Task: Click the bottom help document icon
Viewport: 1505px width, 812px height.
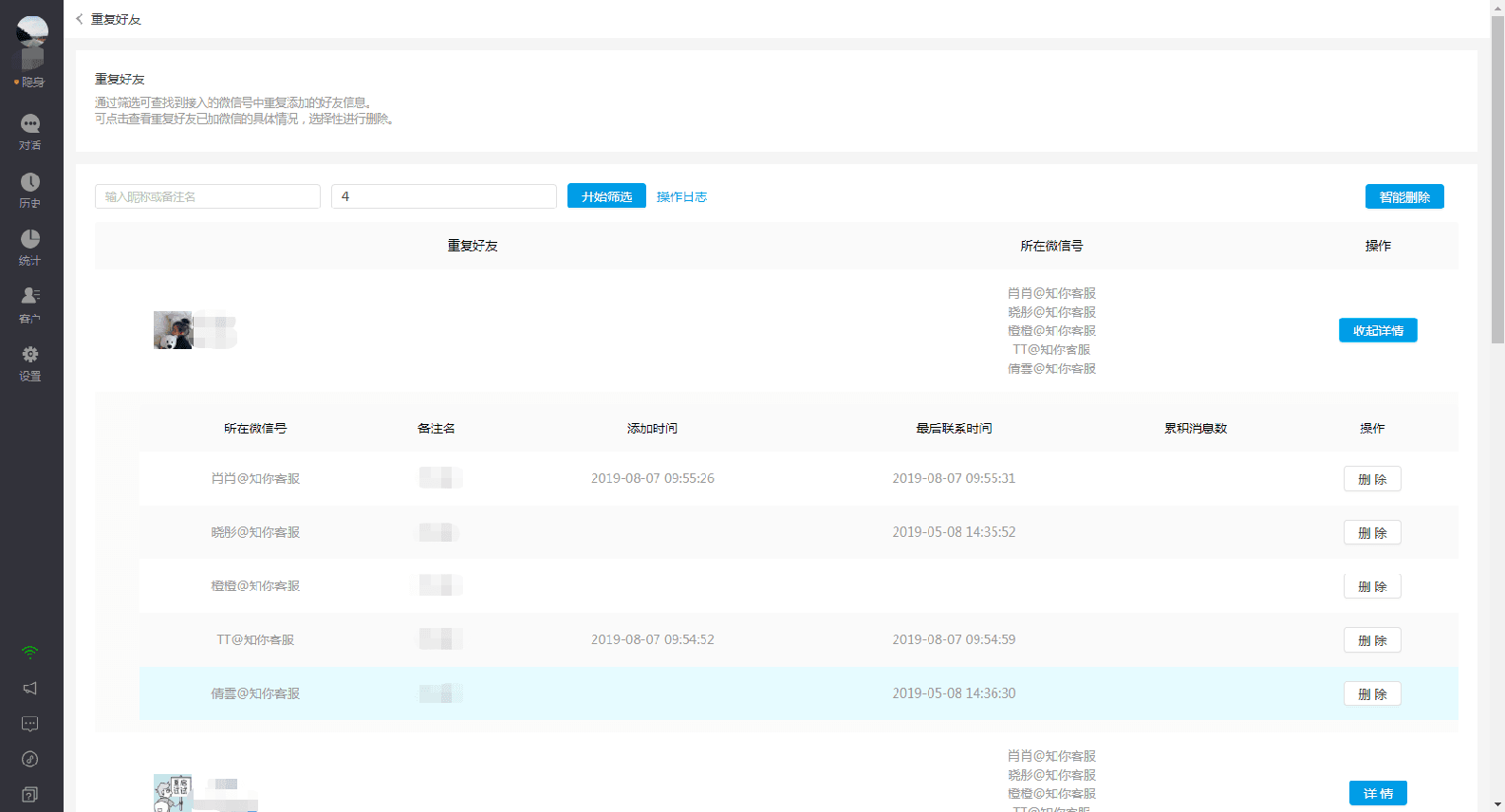Action: [x=30, y=794]
